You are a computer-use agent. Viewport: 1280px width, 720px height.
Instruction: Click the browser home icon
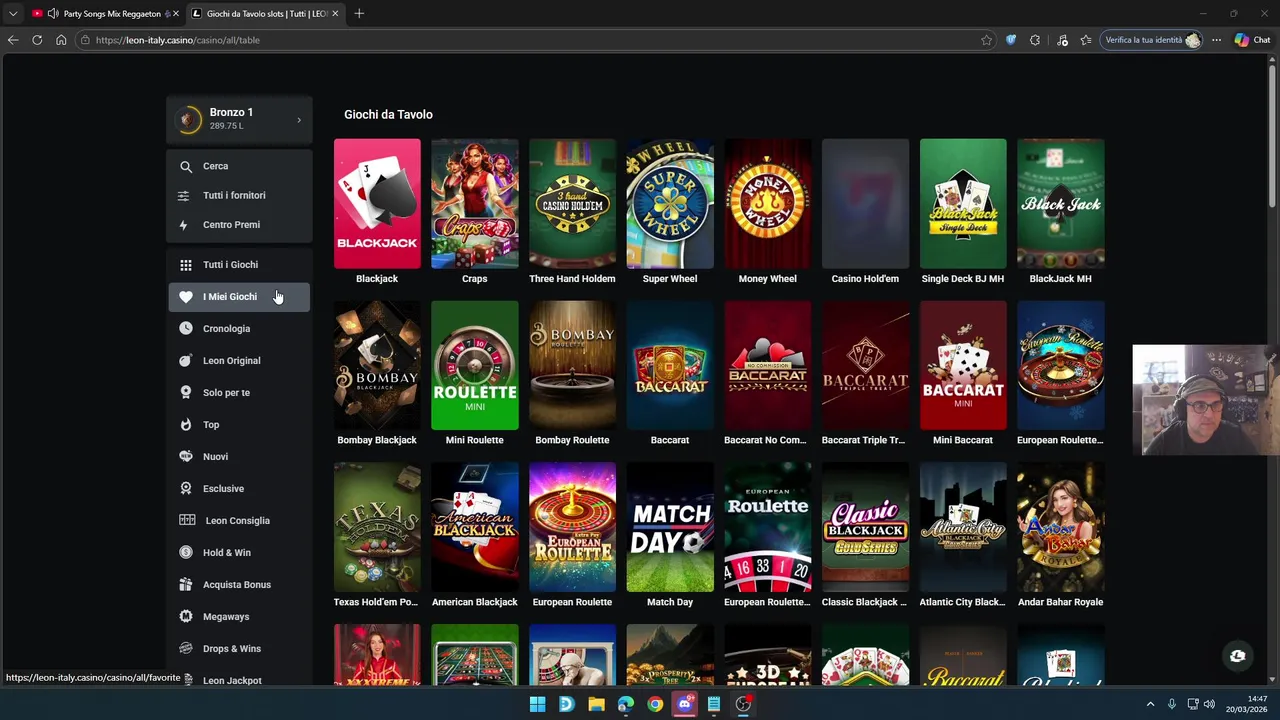pos(61,40)
